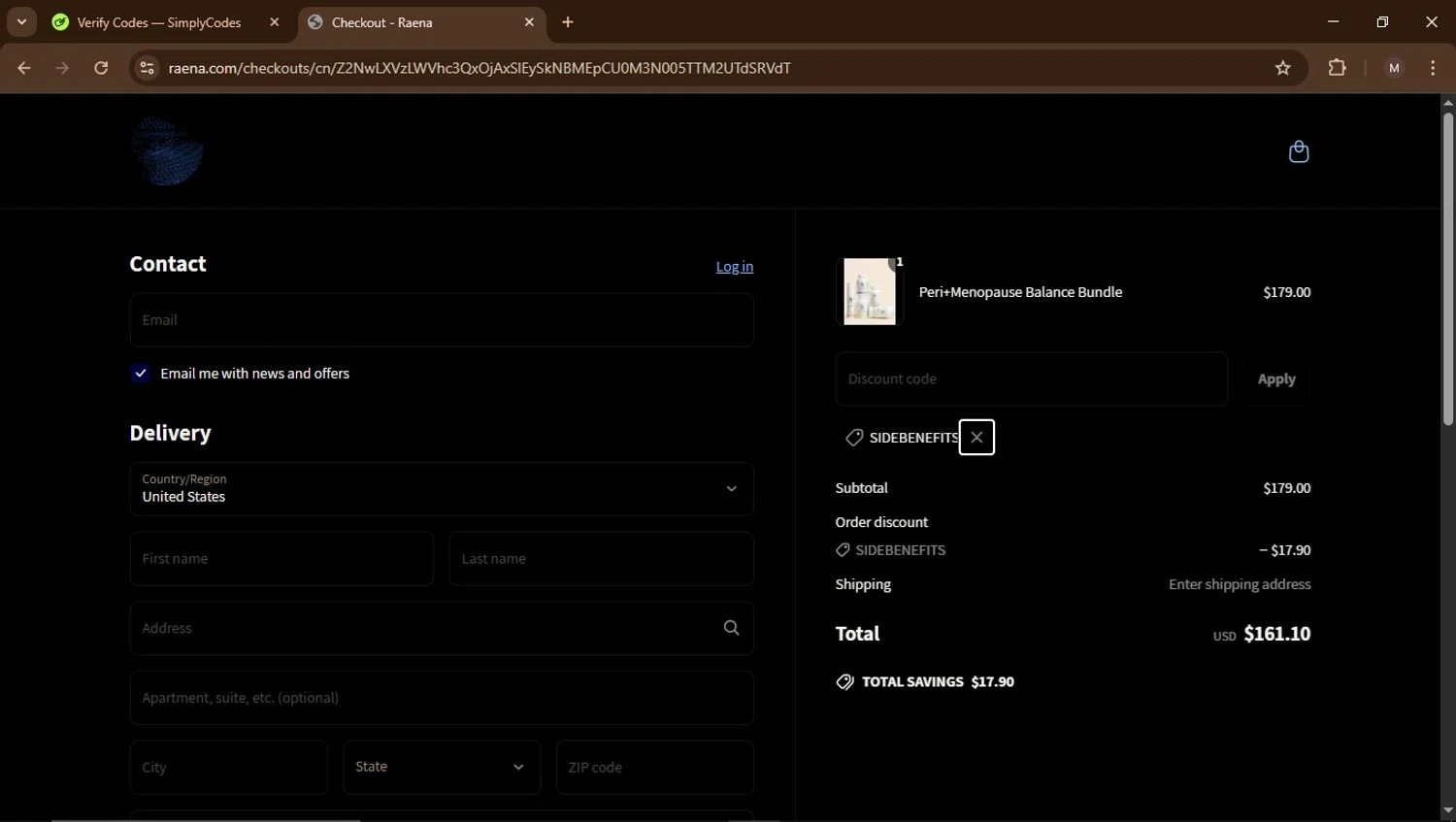Open a new browser tab

(568, 22)
